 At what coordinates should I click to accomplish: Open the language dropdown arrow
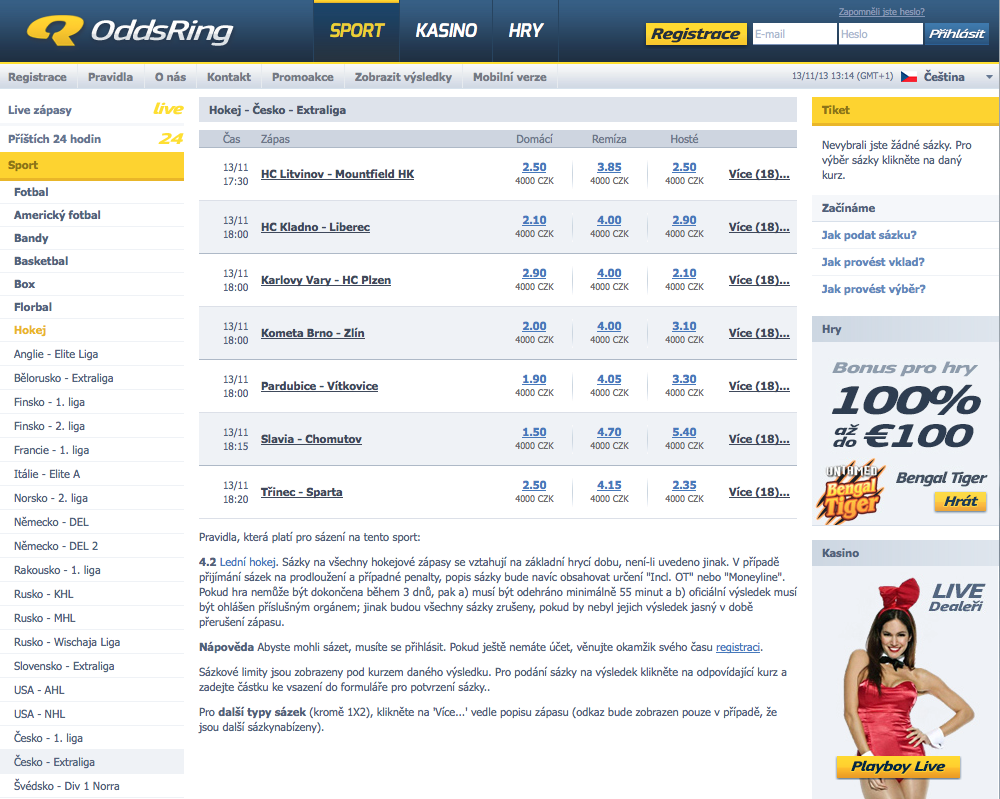coord(989,77)
